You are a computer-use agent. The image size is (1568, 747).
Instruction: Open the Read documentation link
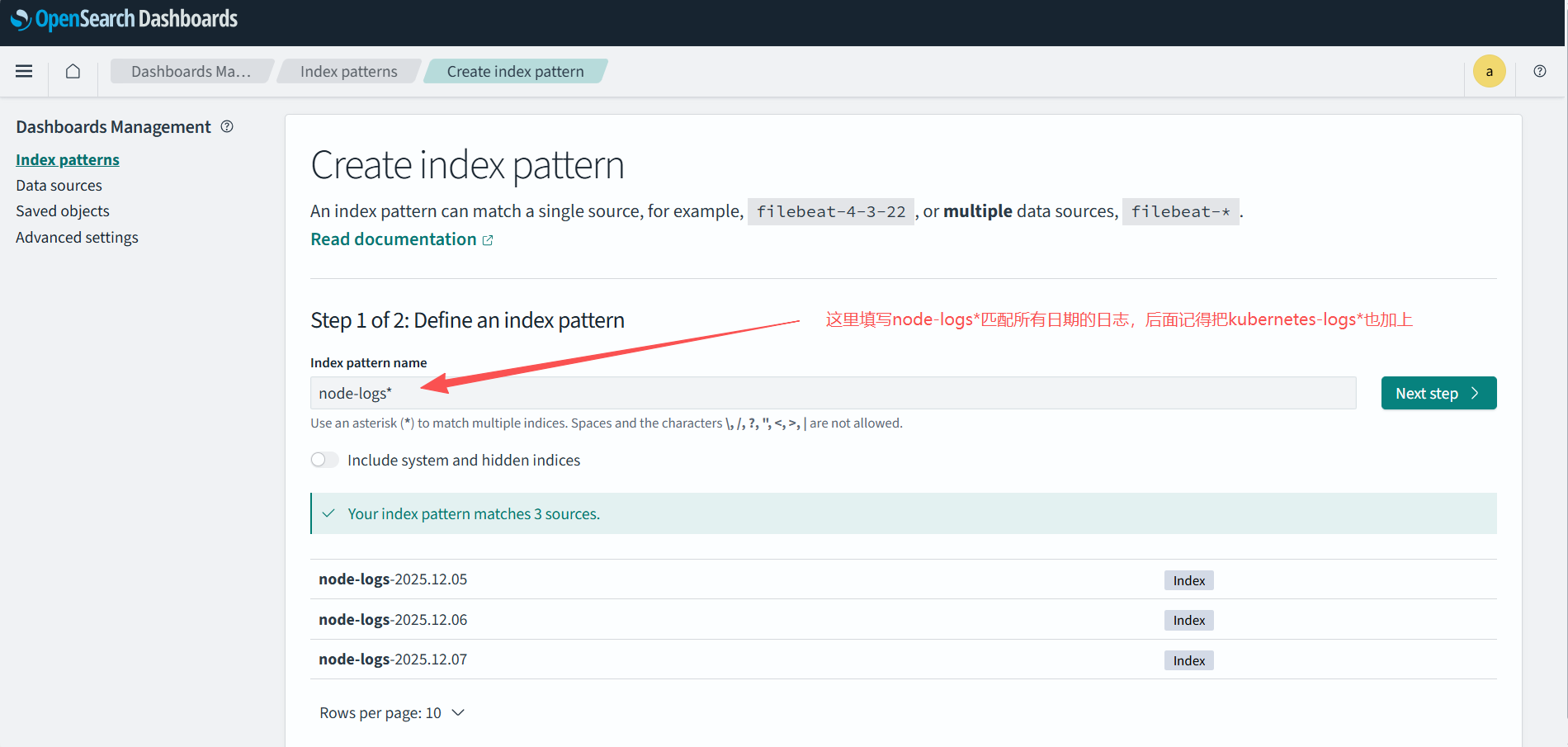point(402,239)
